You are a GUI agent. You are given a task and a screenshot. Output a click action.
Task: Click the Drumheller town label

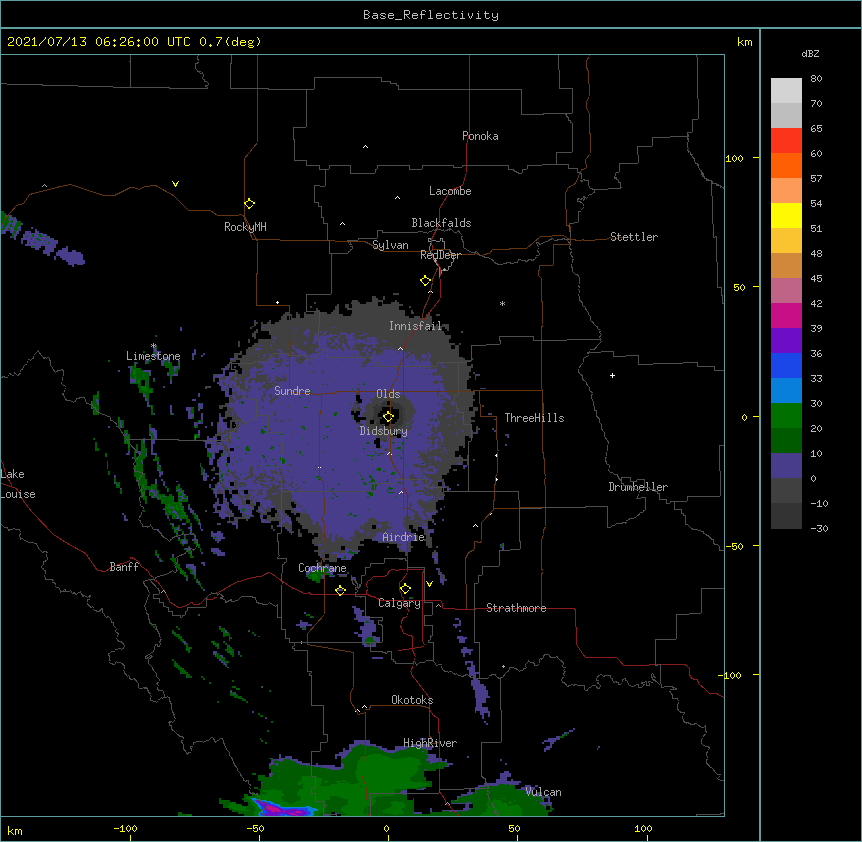point(638,487)
